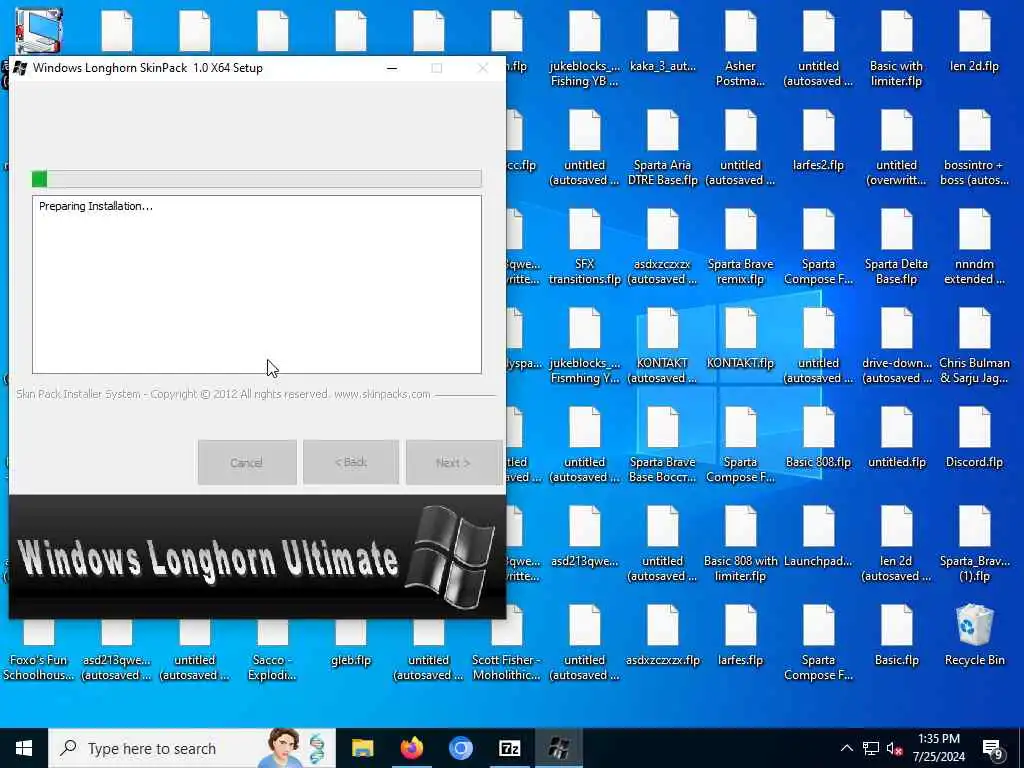Image resolution: width=1024 pixels, height=768 pixels.
Task: Select the untitled.flp desktop file
Action: click(x=897, y=438)
